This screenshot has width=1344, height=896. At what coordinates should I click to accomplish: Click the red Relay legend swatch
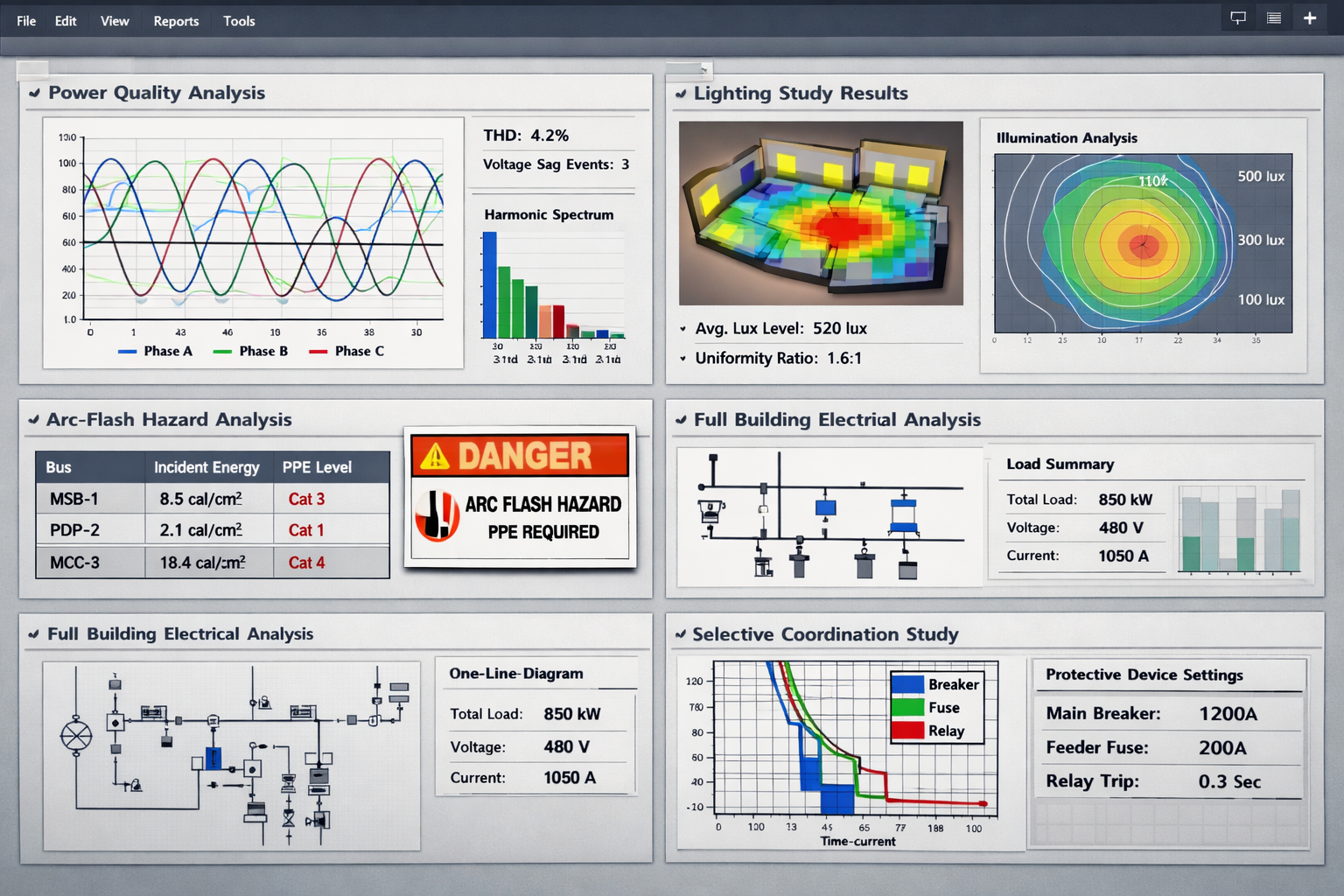pyautogui.click(x=907, y=730)
